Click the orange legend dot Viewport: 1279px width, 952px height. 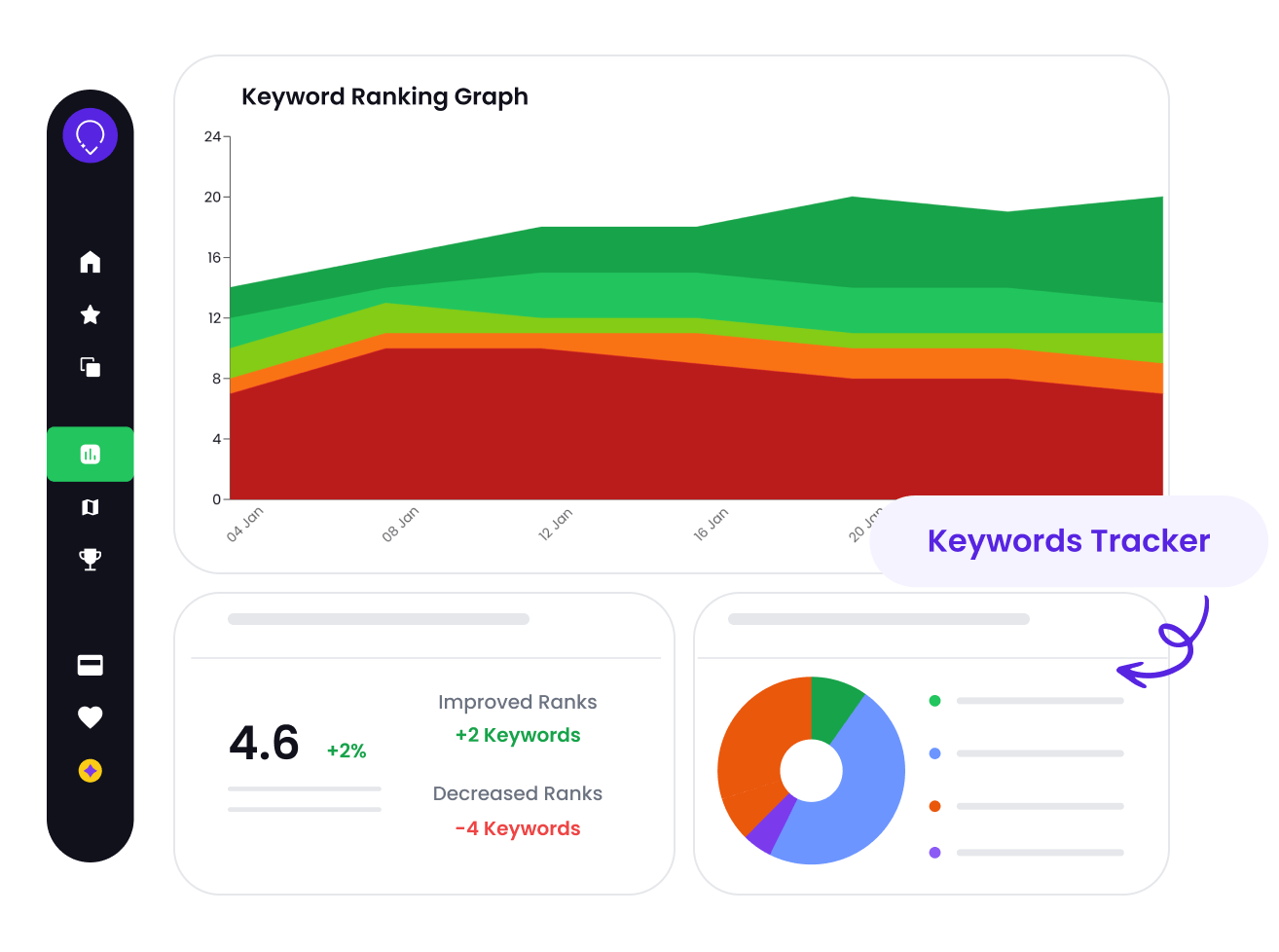[x=935, y=806]
